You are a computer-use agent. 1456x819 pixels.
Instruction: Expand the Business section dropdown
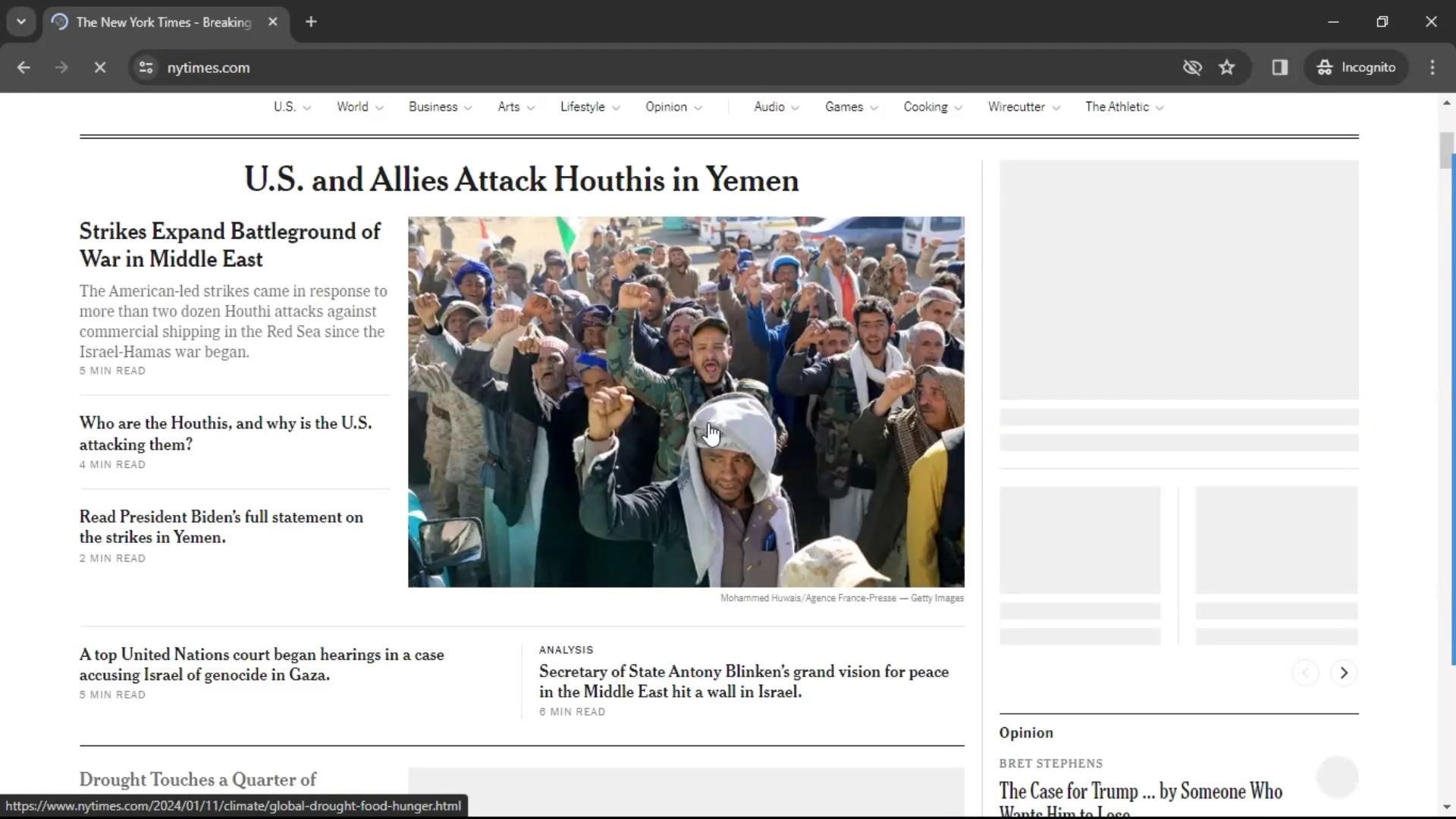pos(440,107)
